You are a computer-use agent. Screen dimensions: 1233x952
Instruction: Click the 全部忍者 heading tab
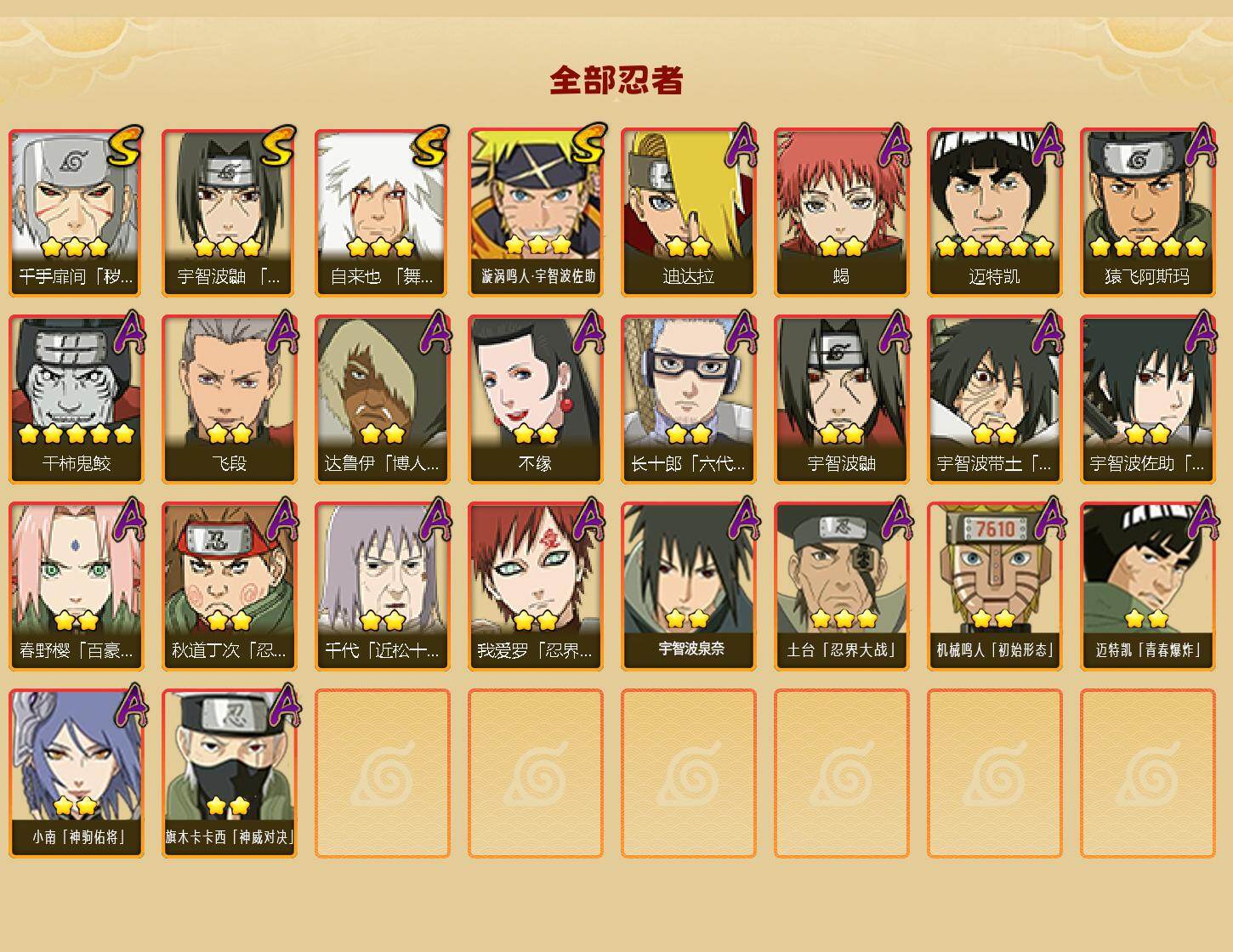tap(616, 80)
